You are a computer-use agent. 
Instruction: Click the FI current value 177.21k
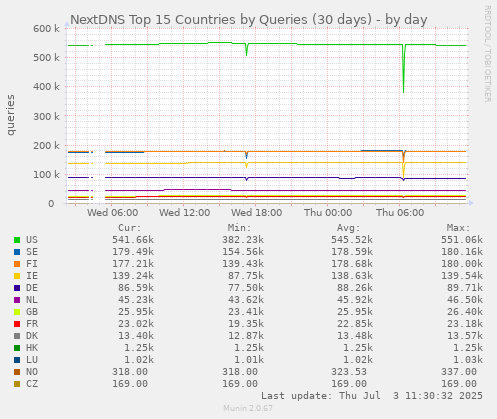133,264
